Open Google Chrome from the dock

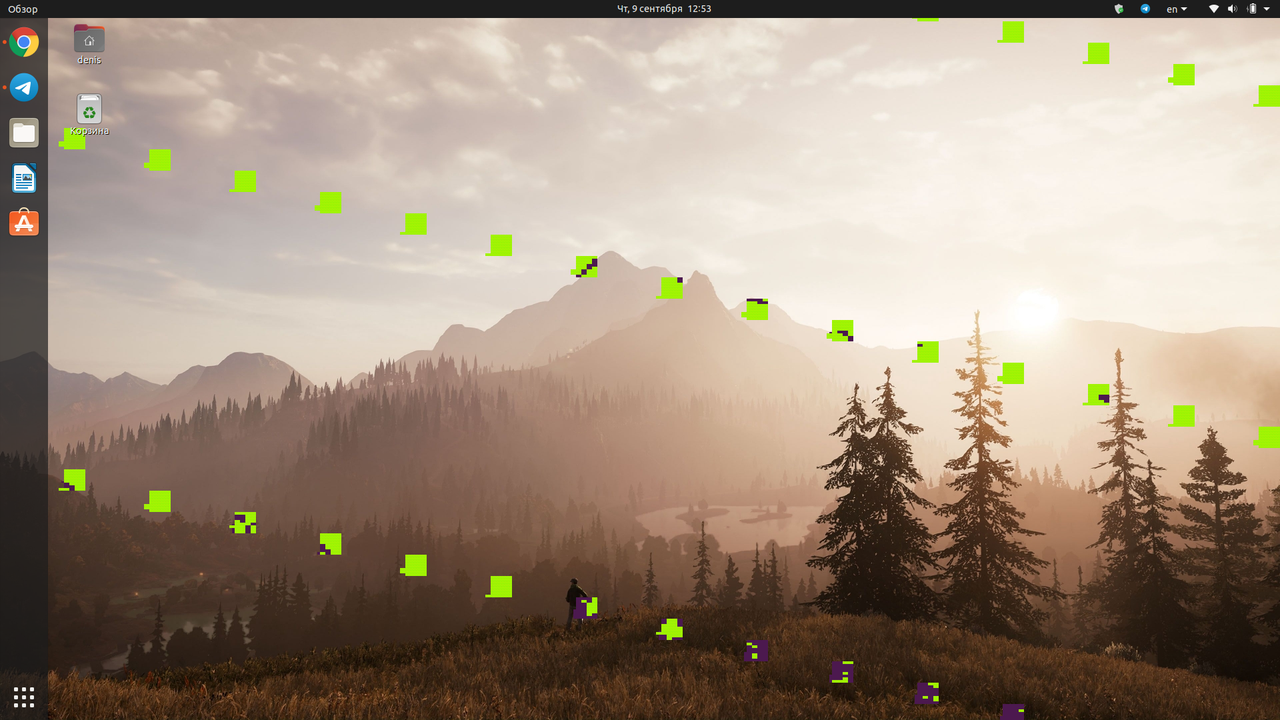[24, 42]
